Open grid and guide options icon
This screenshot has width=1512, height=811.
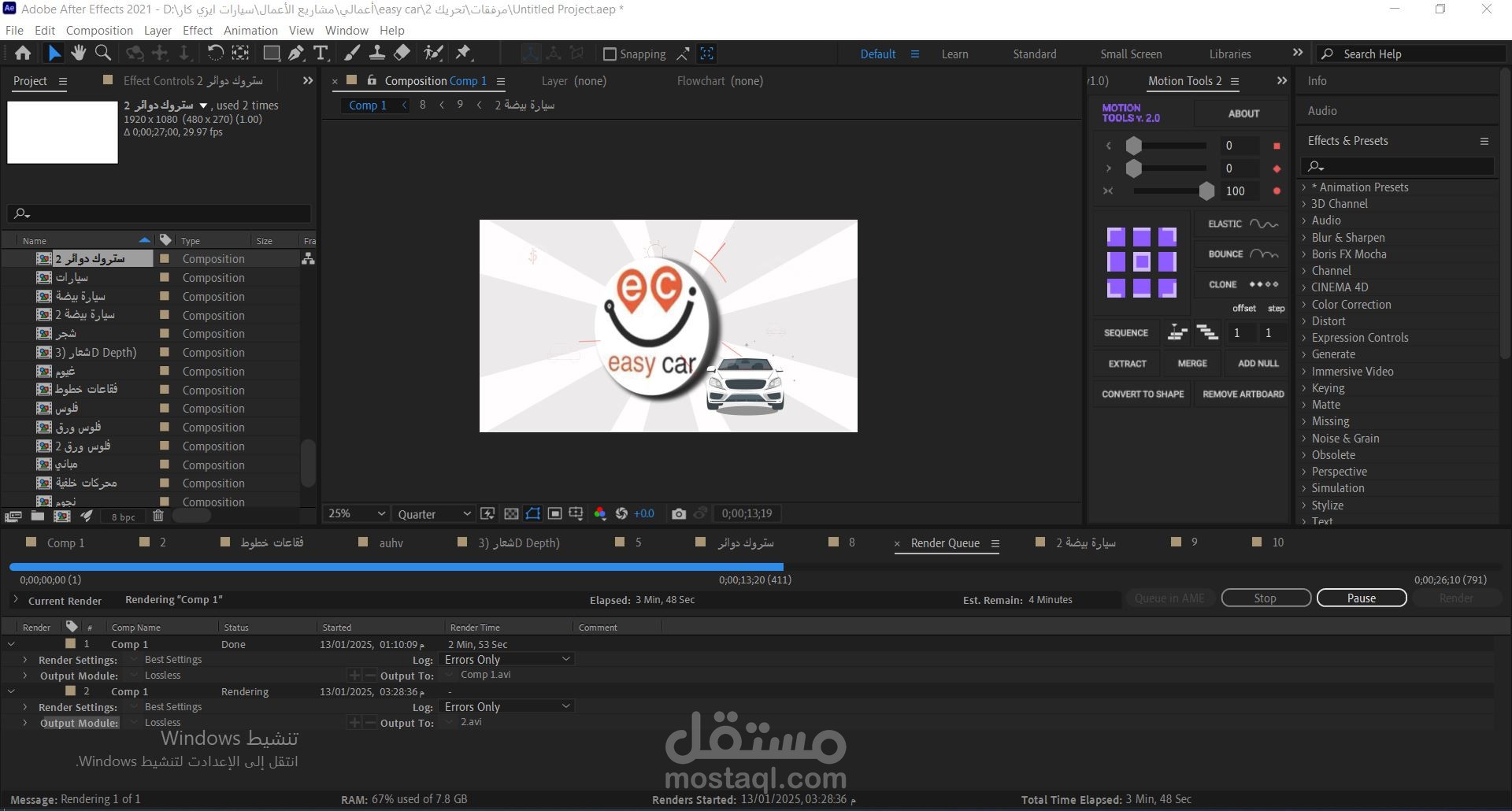[x=576, y=514]
